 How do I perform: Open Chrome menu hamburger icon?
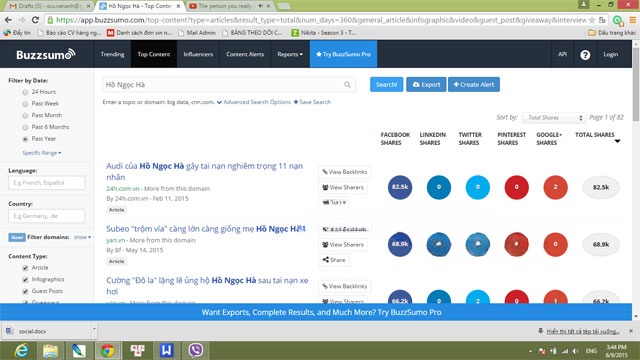tap(632, 20)
